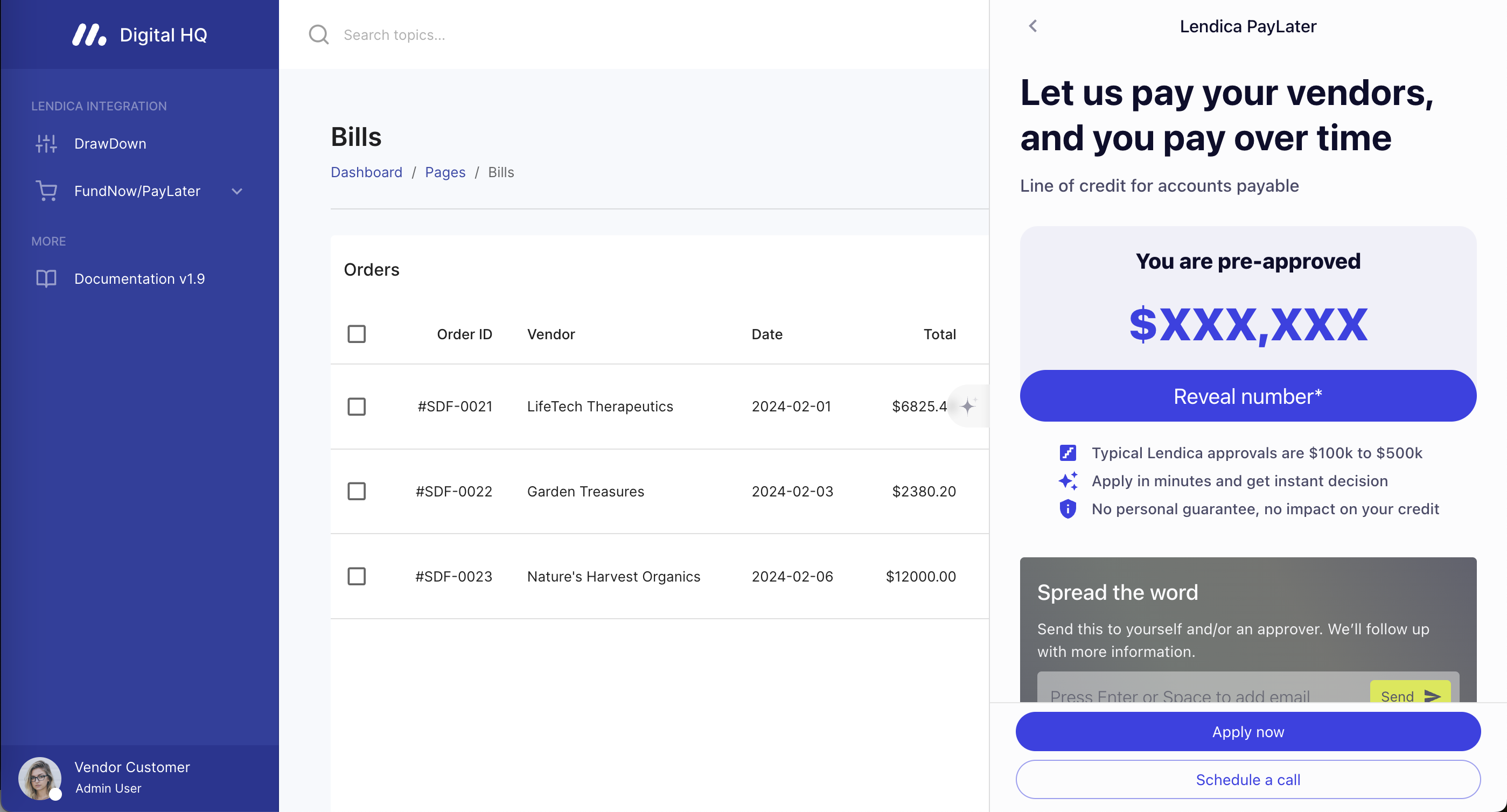Click the search magnifier icon

(x=318, y=34)
